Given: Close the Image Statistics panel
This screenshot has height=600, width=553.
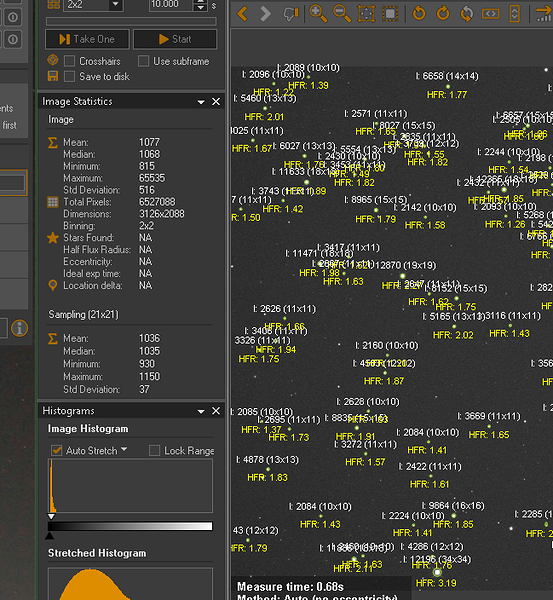Looking at the screenshot, I should click(216, 101).
